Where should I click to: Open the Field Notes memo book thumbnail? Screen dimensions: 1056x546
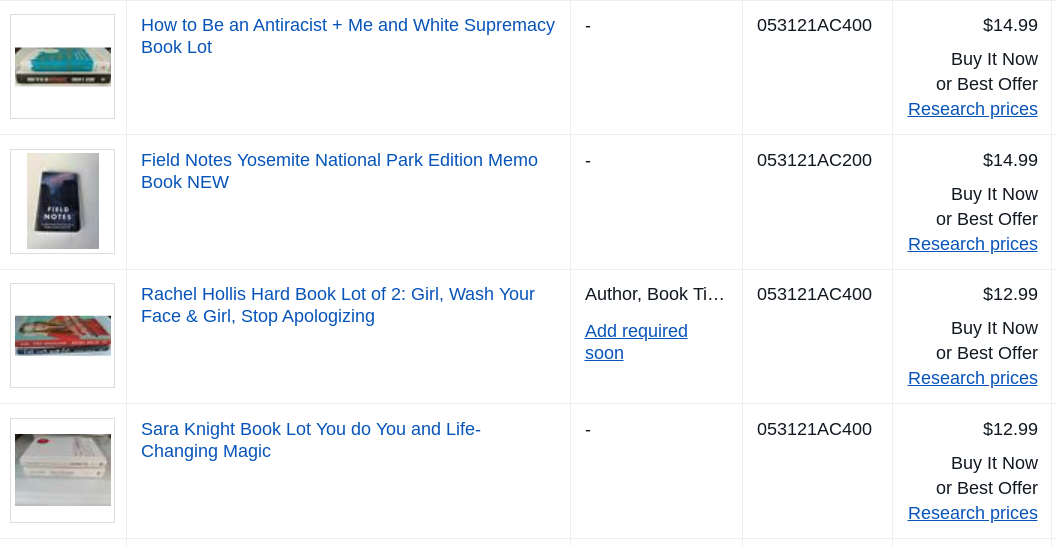click(63, 201)
